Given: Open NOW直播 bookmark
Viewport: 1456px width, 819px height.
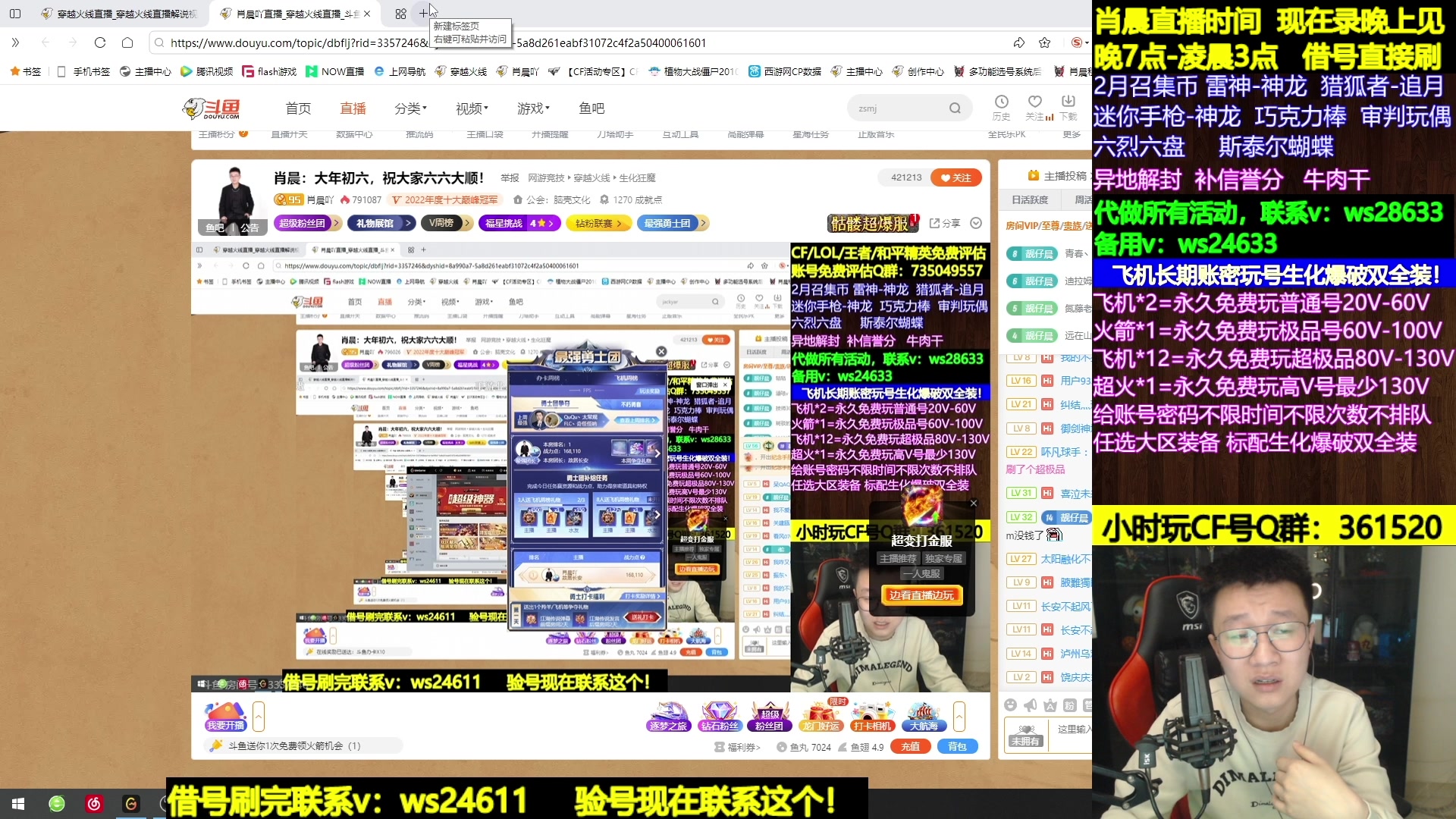Looking at the screenshot, I should 334,71.
